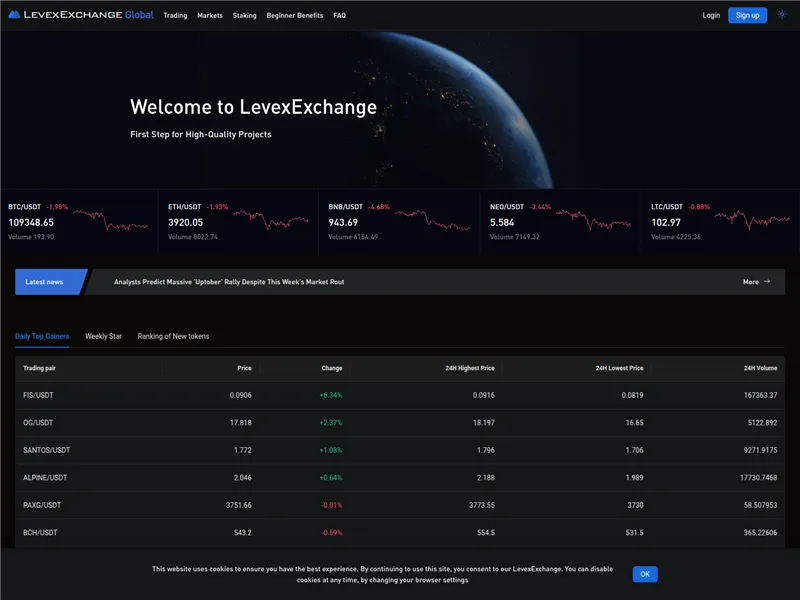
Task: Accept cookies with the OK button
Action: point(644,573)
